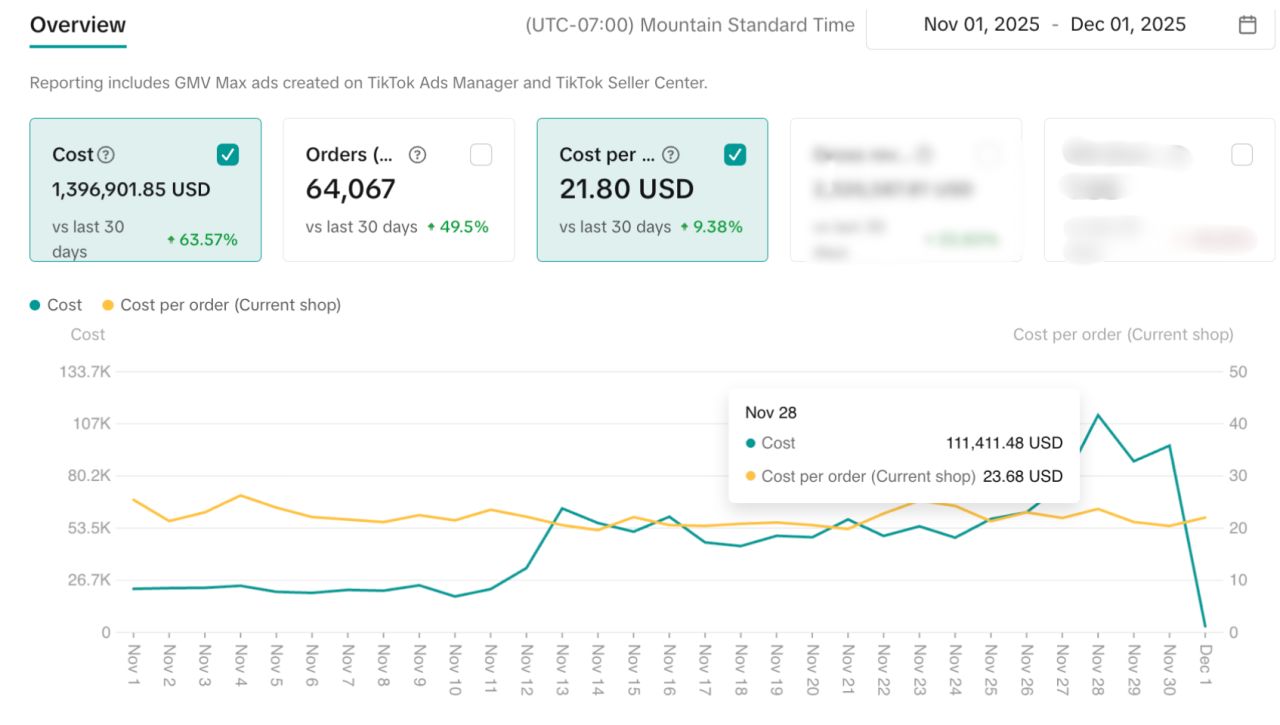Click end date Dec 01, 2025
1280x725 pixels.
tap(1128, 25)
